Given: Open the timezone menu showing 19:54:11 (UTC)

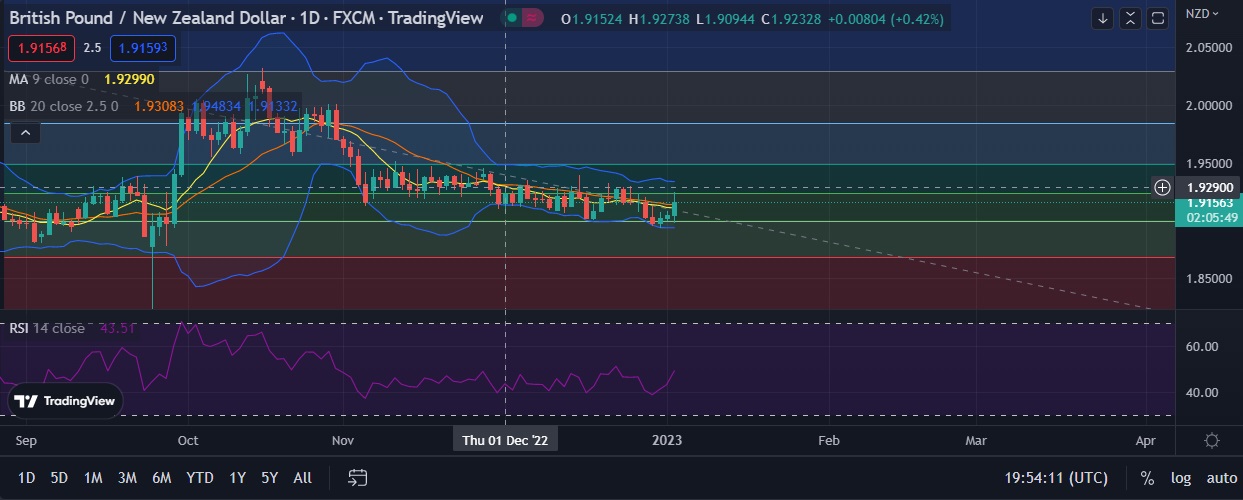Looking at the screenshot, I should pyautogui.click(x=1065, y=478).
